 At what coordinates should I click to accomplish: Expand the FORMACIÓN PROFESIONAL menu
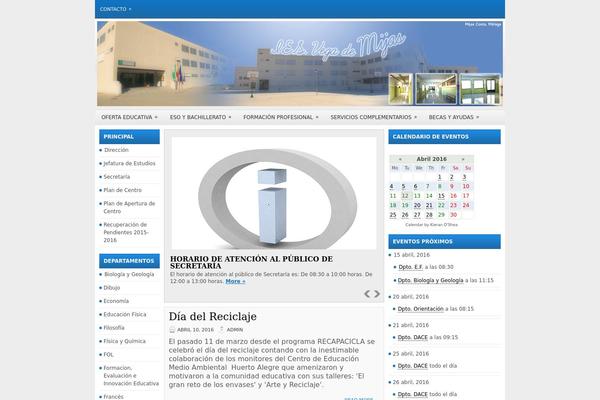[x=280, y=117]
